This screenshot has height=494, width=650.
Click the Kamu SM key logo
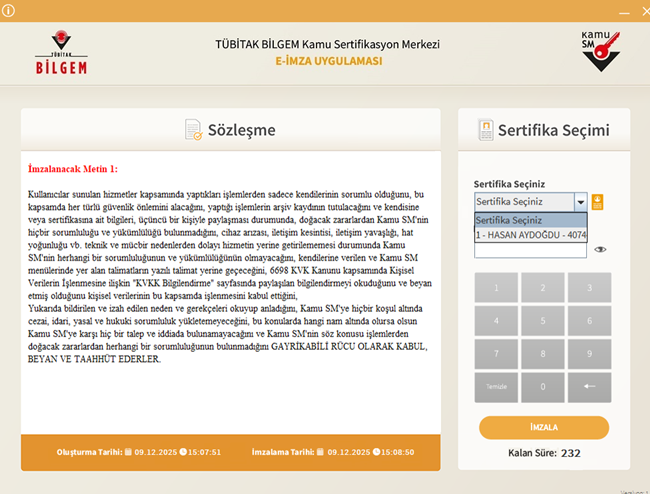[601, 51]
